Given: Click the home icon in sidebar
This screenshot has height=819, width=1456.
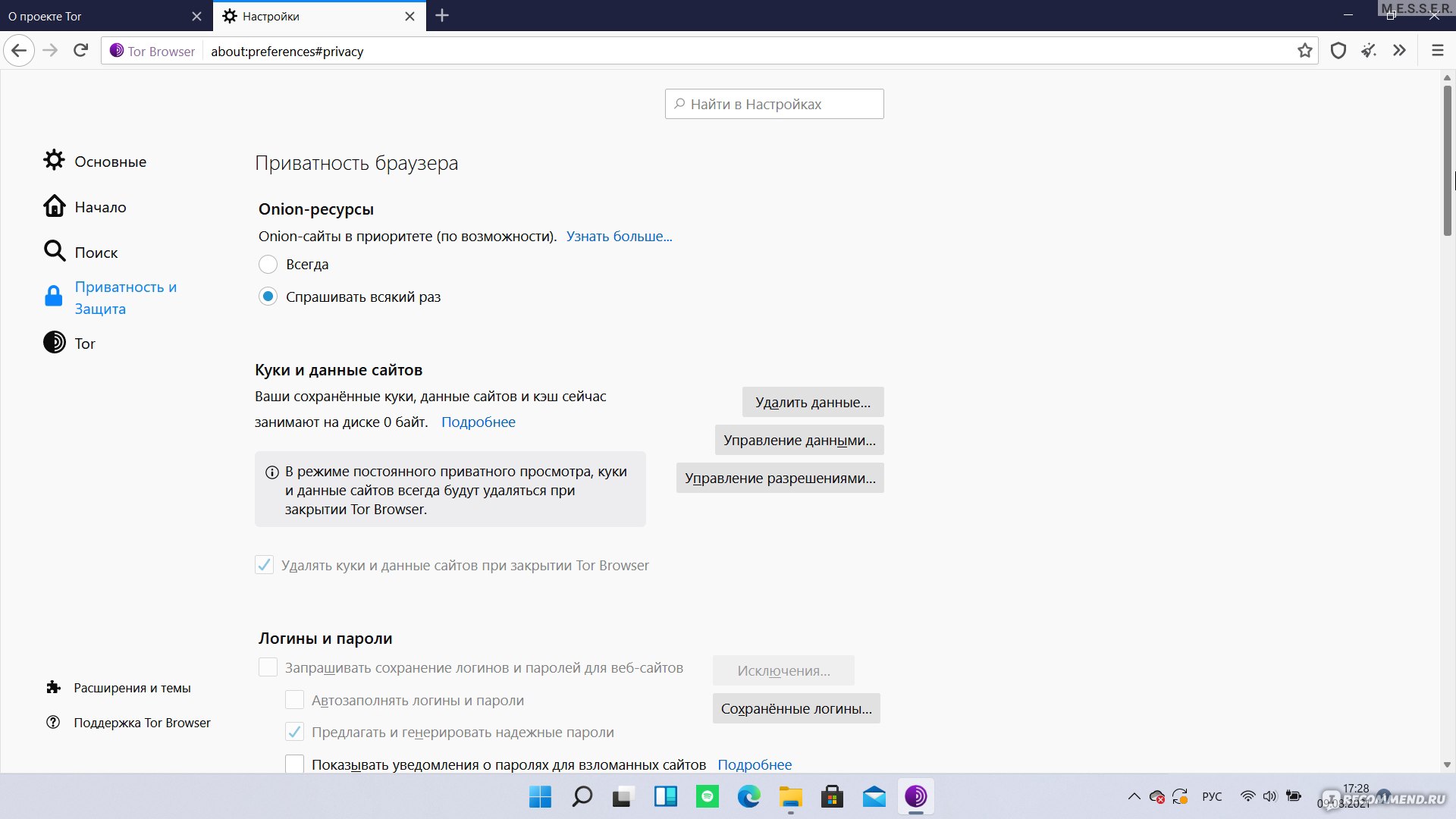Looking at the screenshot, I should [54, 206].
